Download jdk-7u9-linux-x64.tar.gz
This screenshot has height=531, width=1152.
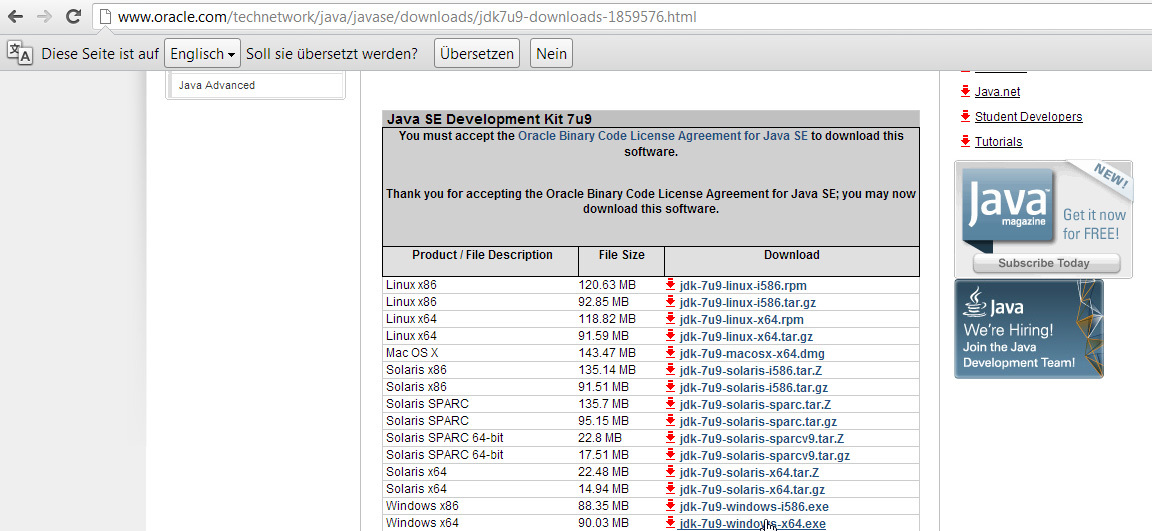click(746, 336)
